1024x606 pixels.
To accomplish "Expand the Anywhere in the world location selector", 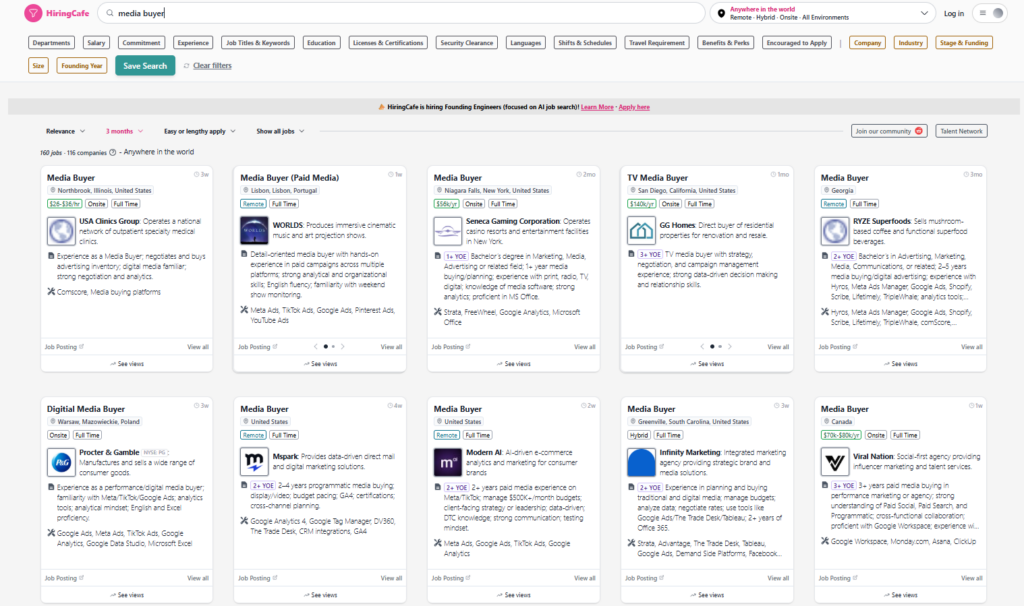I will 822,13.
